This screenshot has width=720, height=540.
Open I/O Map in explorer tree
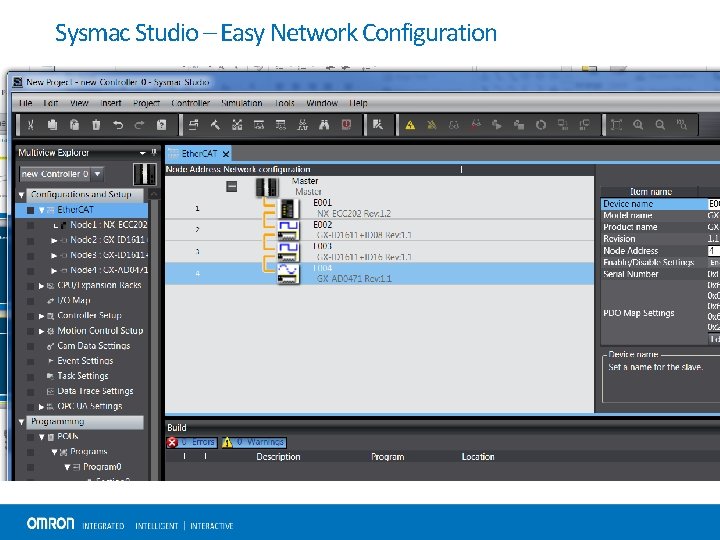click(73, 300)
